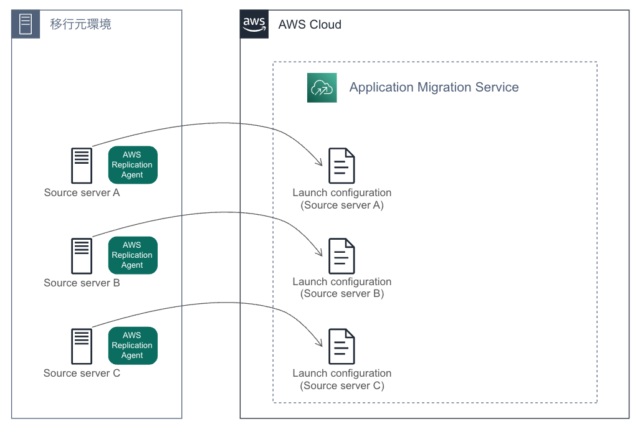The height and width of the screenshot is (429, 640).
Task: Open Launch configuration document icon for server C
Action: 342,346
